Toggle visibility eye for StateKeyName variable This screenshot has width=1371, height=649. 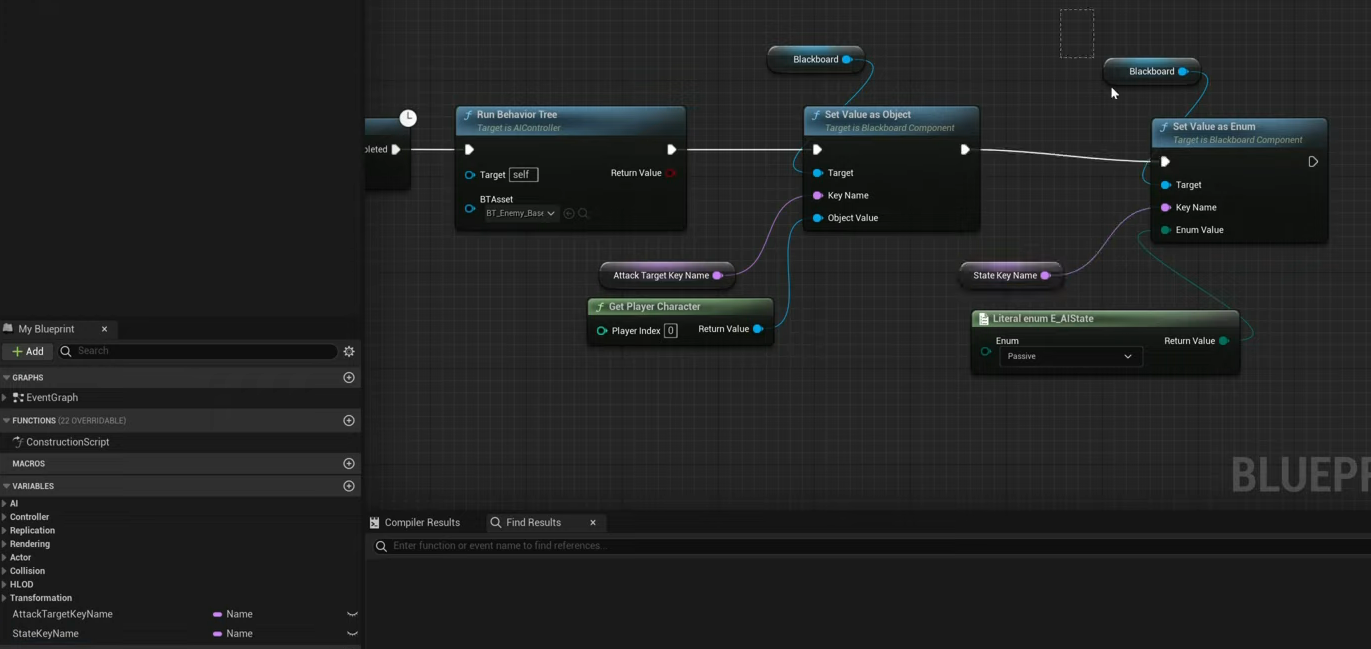[352, 634]
